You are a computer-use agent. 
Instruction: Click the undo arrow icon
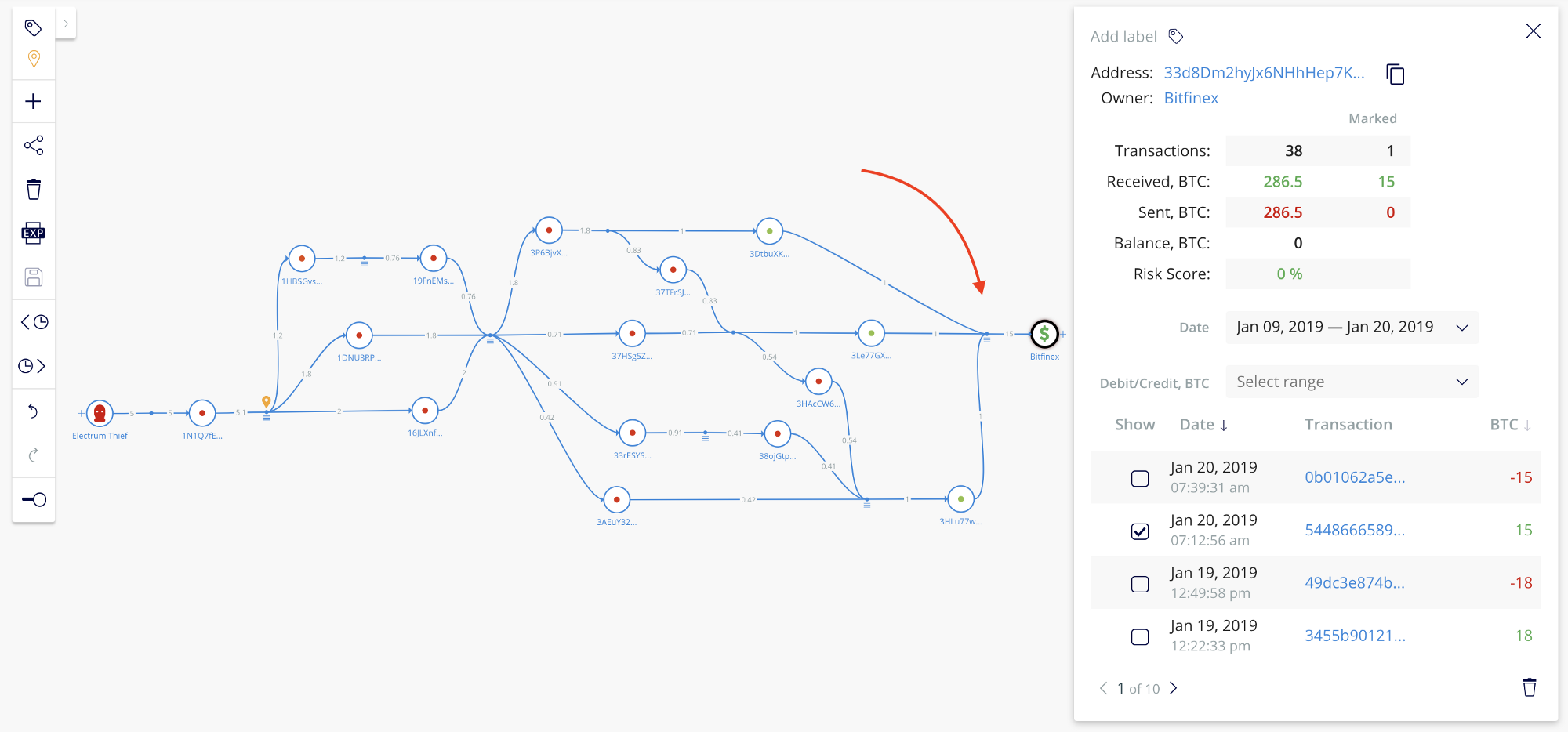coord(33,411)
